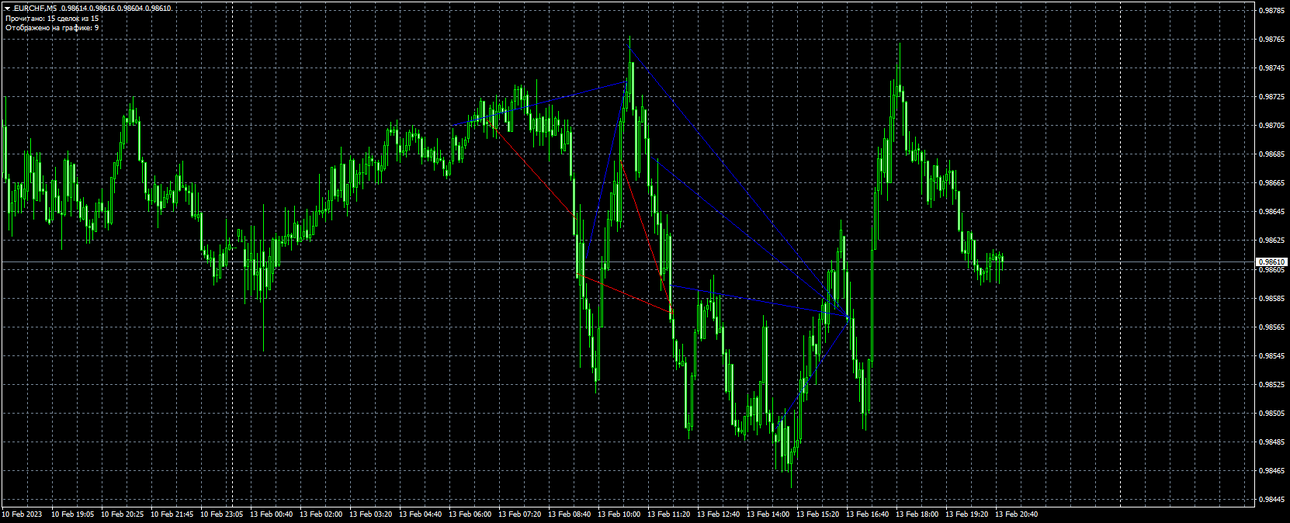Viewport: 1290px width, 523px height.
Task: Click the '13 Feb 19:20' time label
Action: 966,514
